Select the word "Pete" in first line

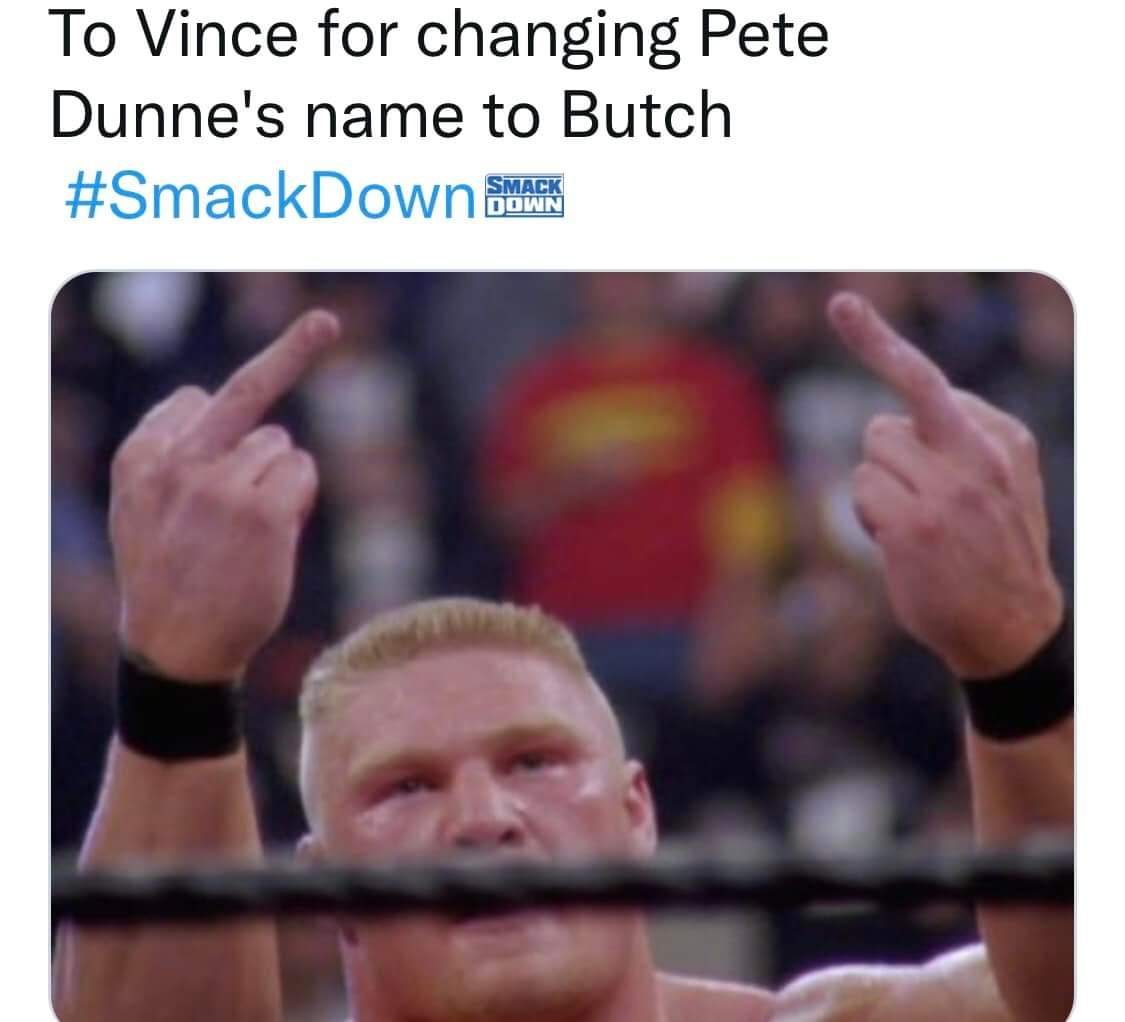pyautogui.click(x=764, y=35)
